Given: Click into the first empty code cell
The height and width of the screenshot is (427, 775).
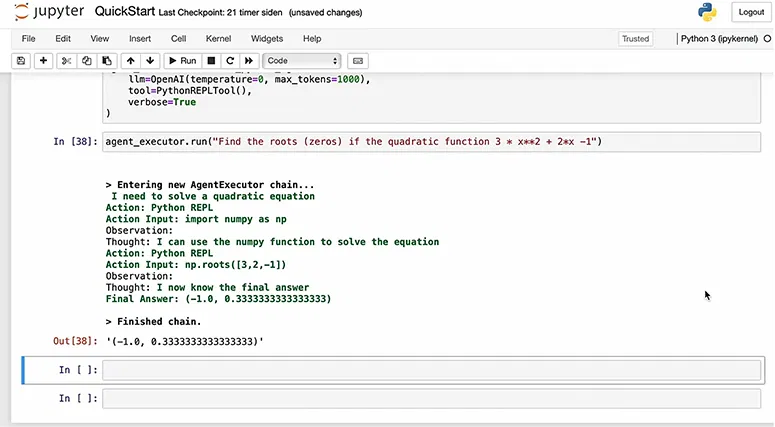Looking at the screenshot, I should click(430, 370).
